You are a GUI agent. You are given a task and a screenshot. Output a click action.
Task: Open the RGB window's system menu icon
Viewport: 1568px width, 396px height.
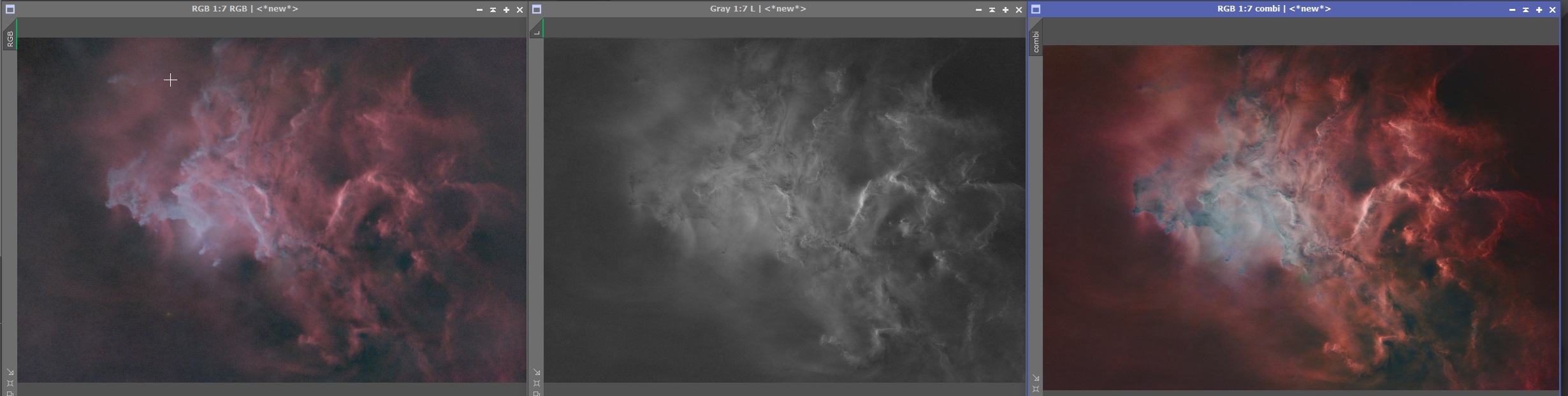10,10
